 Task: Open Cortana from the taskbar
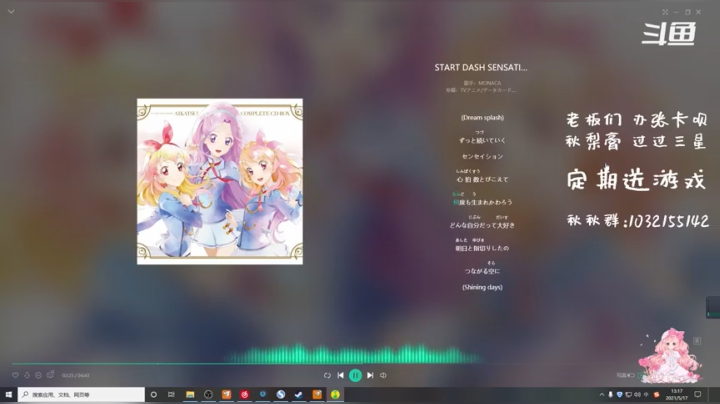pos(154,394)
